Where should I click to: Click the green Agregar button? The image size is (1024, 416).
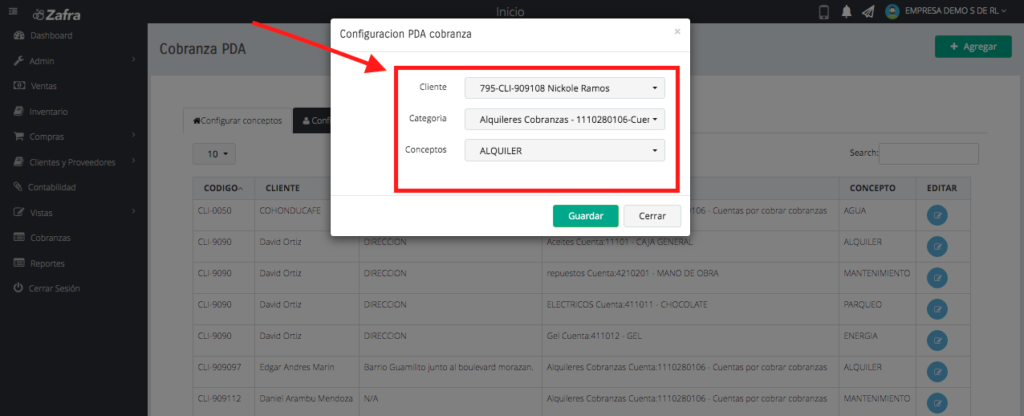(973, 46)
